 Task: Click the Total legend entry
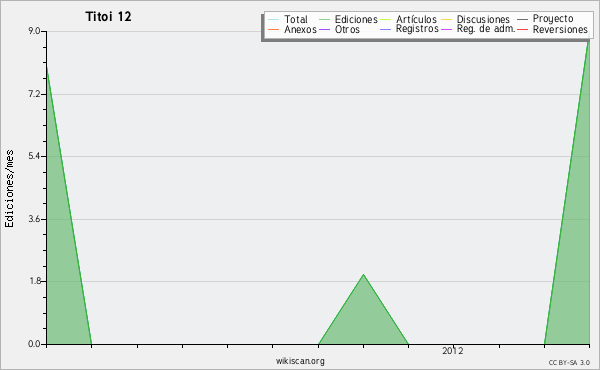tap(288, 19)
